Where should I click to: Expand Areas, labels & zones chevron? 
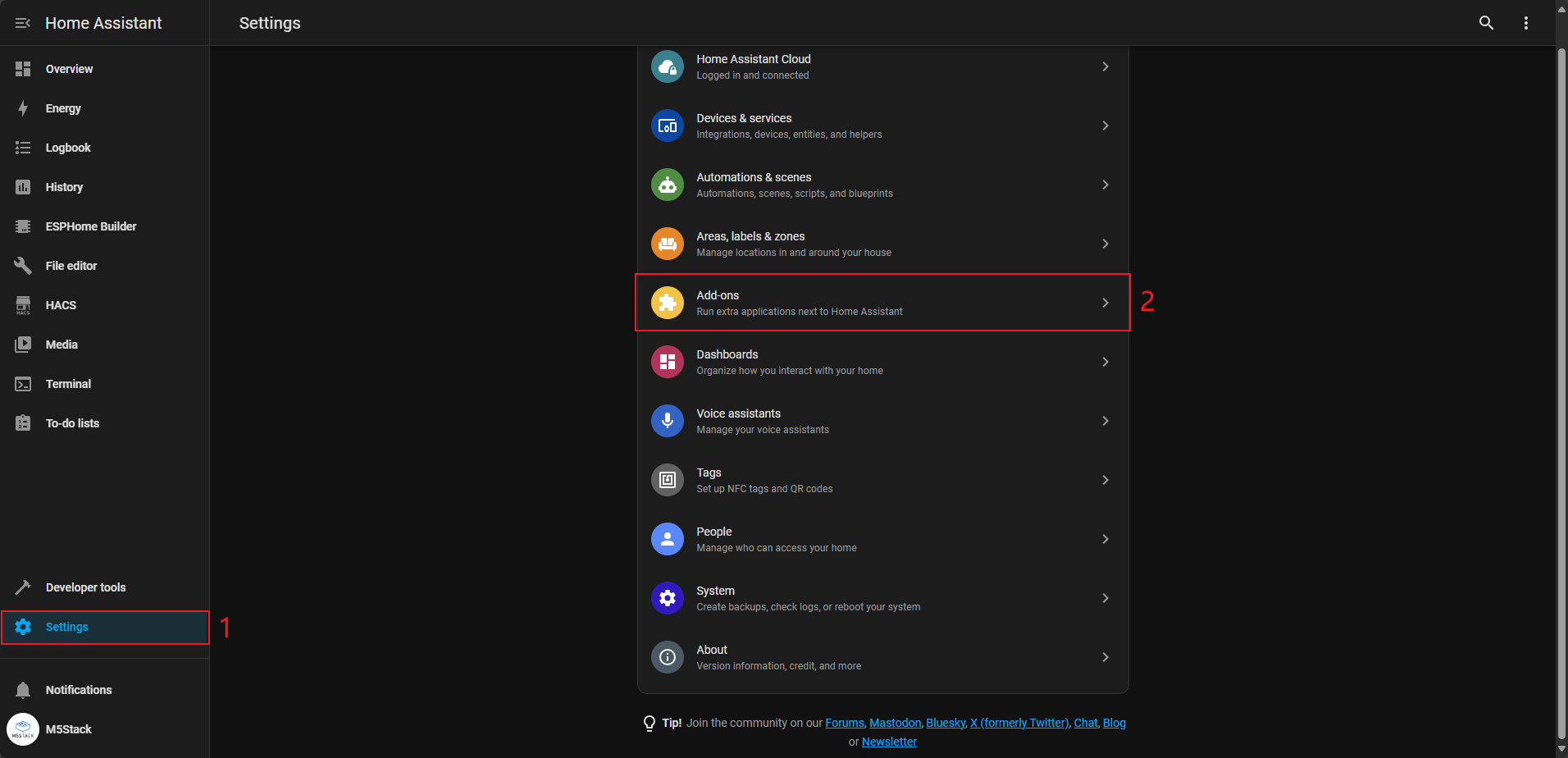pos(1105,244)
